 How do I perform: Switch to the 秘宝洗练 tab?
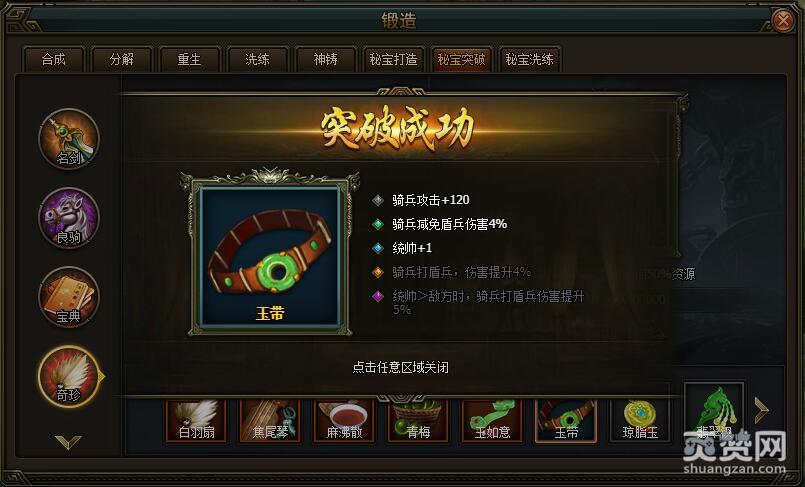click(529, 60)
